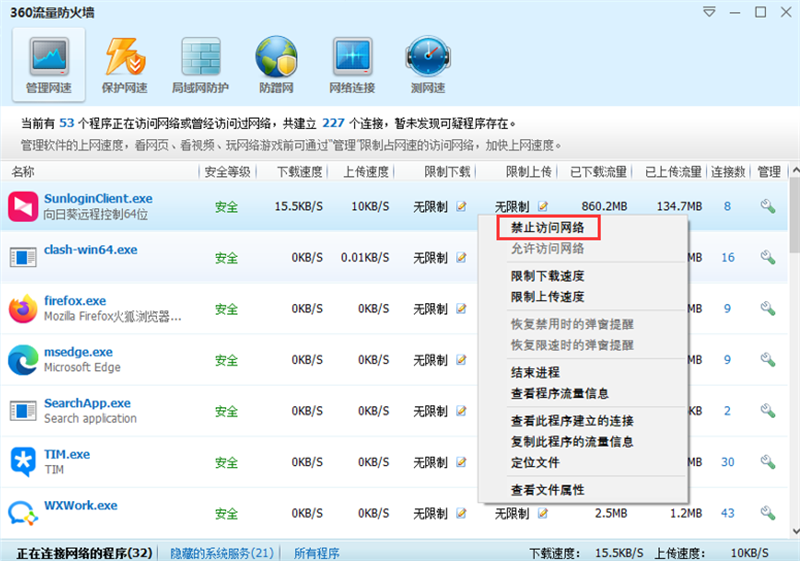
Task: Choose 定位文件 from context menu
Action: tap(535, 463)
